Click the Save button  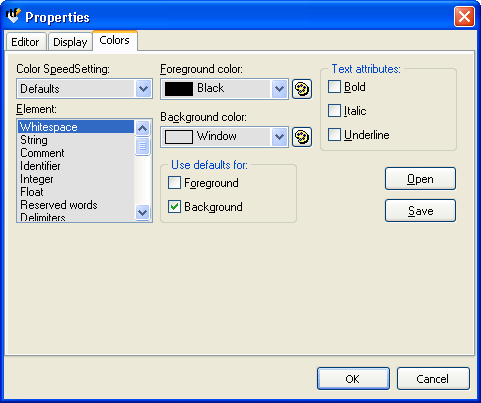point(420,211)
